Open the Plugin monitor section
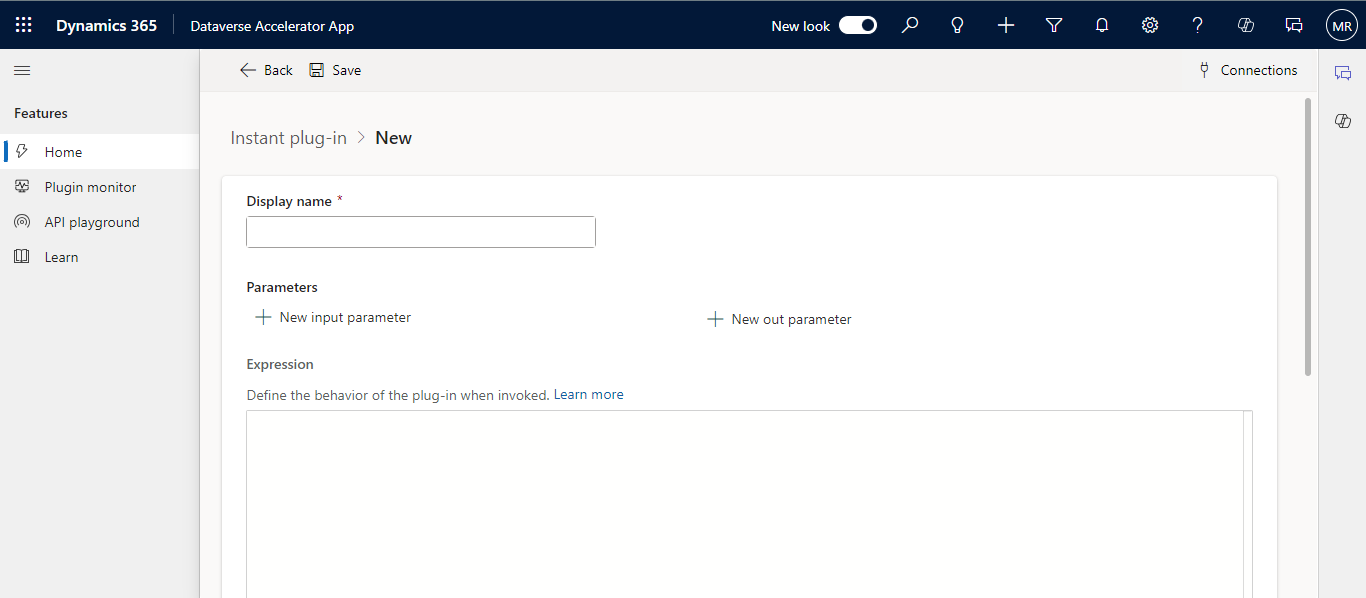This screenshot has height=598, width=1366. [90, 186]
